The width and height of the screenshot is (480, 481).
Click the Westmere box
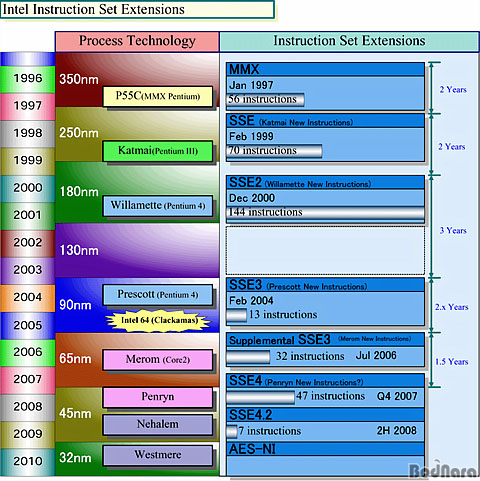158,455
